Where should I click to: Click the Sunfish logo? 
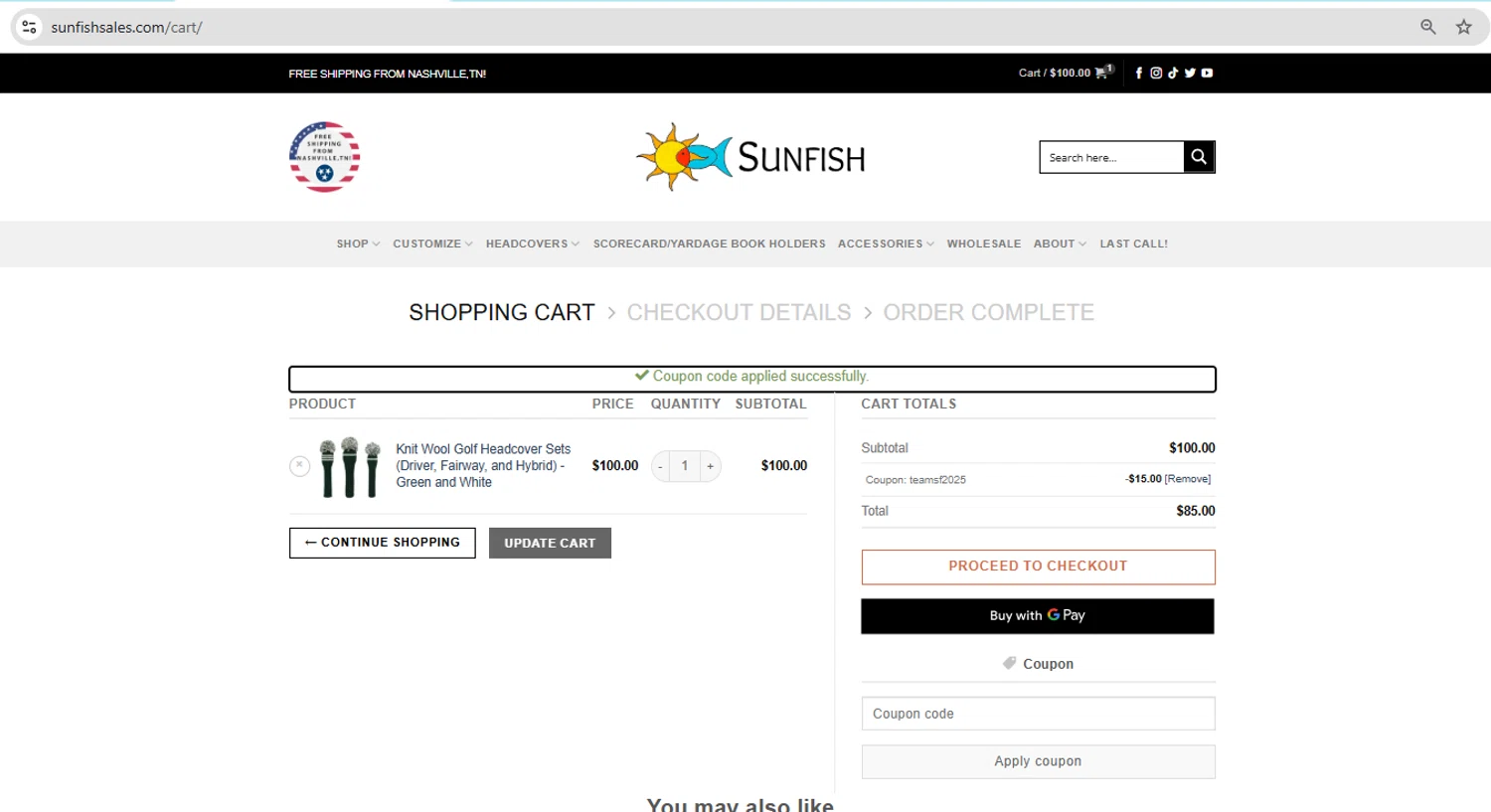tap(750, 157)
